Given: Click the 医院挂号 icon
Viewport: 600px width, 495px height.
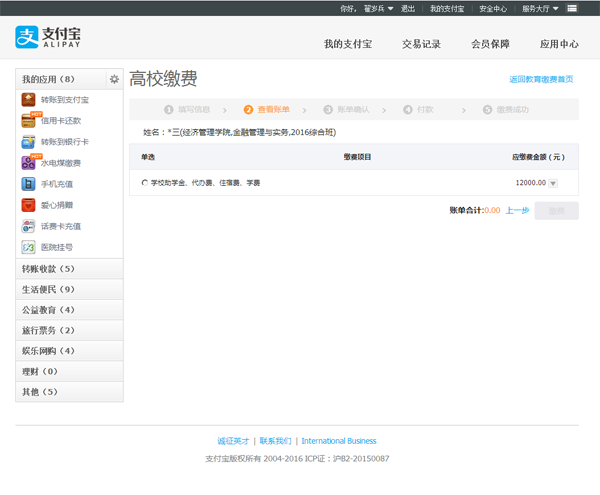Looking at the screenshot, I should click(x=28, y=247).
